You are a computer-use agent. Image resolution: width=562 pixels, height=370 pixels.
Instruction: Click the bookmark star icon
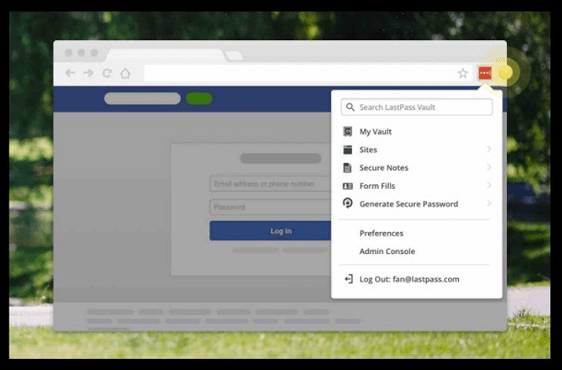pos(463,73)
